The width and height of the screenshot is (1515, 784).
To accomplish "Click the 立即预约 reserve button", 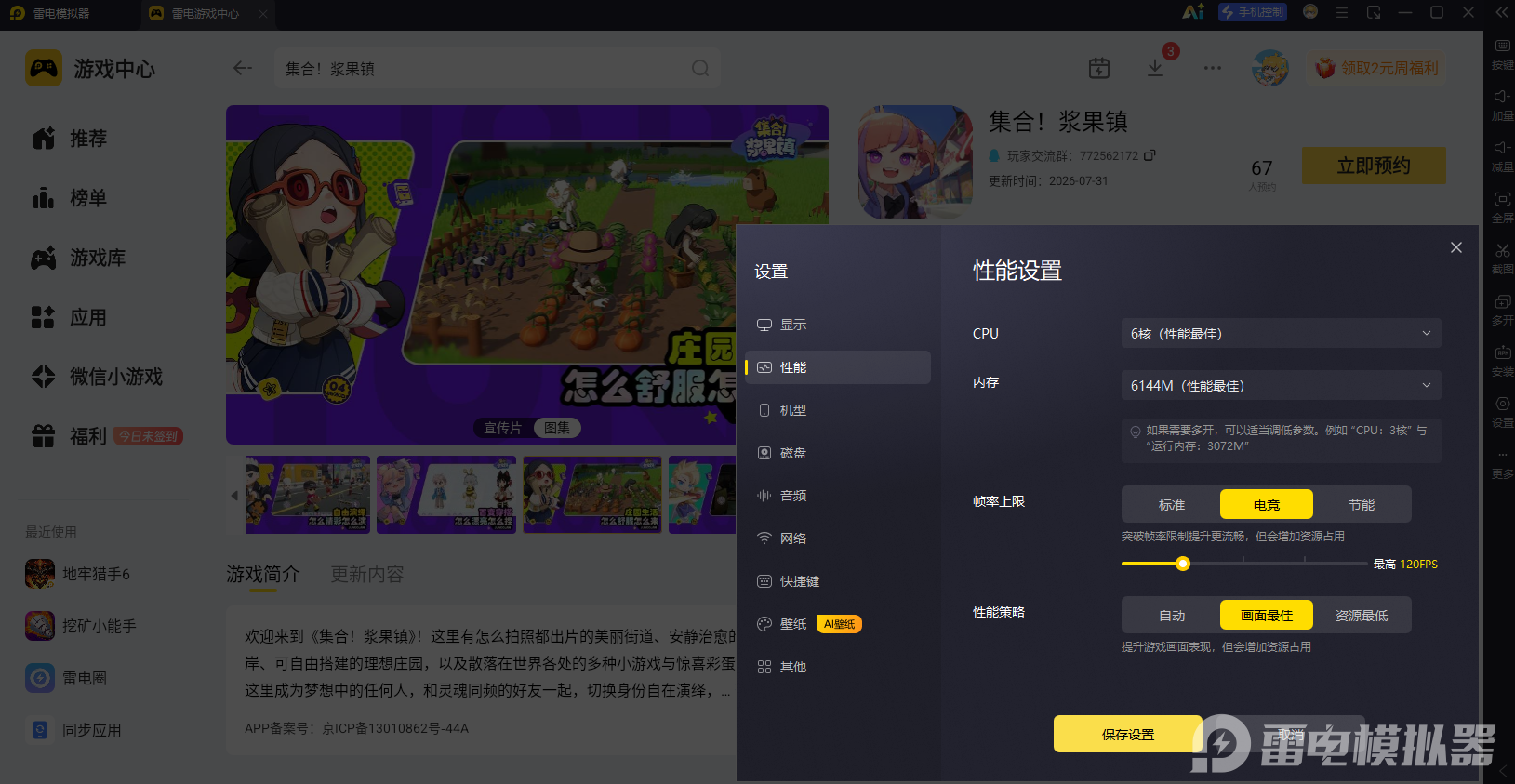I will click(1374, 166).
